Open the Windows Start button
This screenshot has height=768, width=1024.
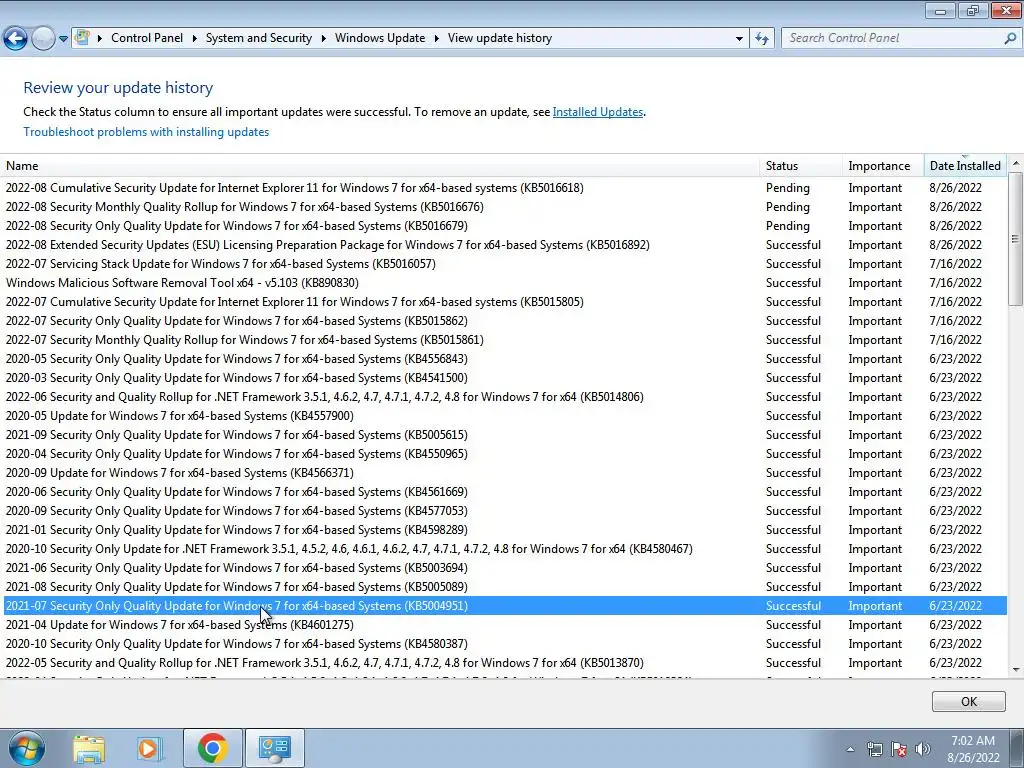(26, 748)
